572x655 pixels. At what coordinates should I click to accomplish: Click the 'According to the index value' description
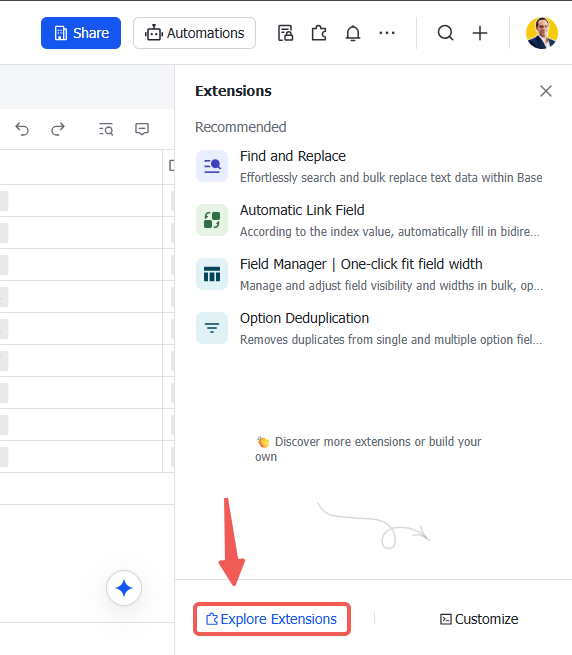[x=390, y=232]
